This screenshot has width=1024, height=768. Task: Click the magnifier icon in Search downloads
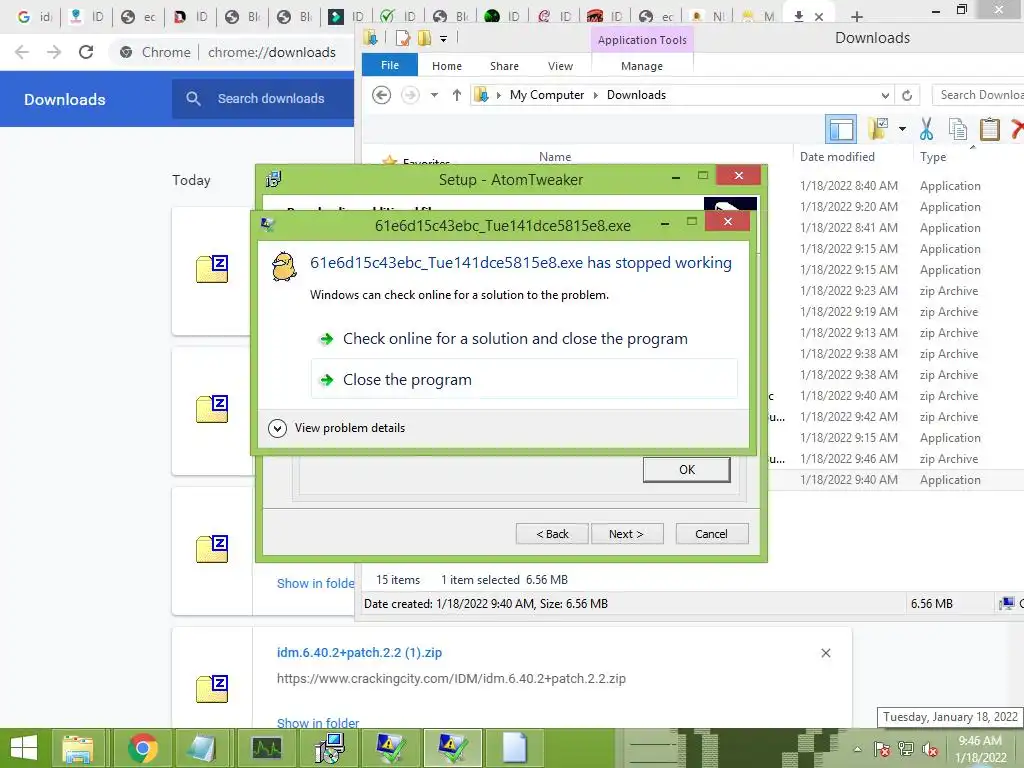193,99
